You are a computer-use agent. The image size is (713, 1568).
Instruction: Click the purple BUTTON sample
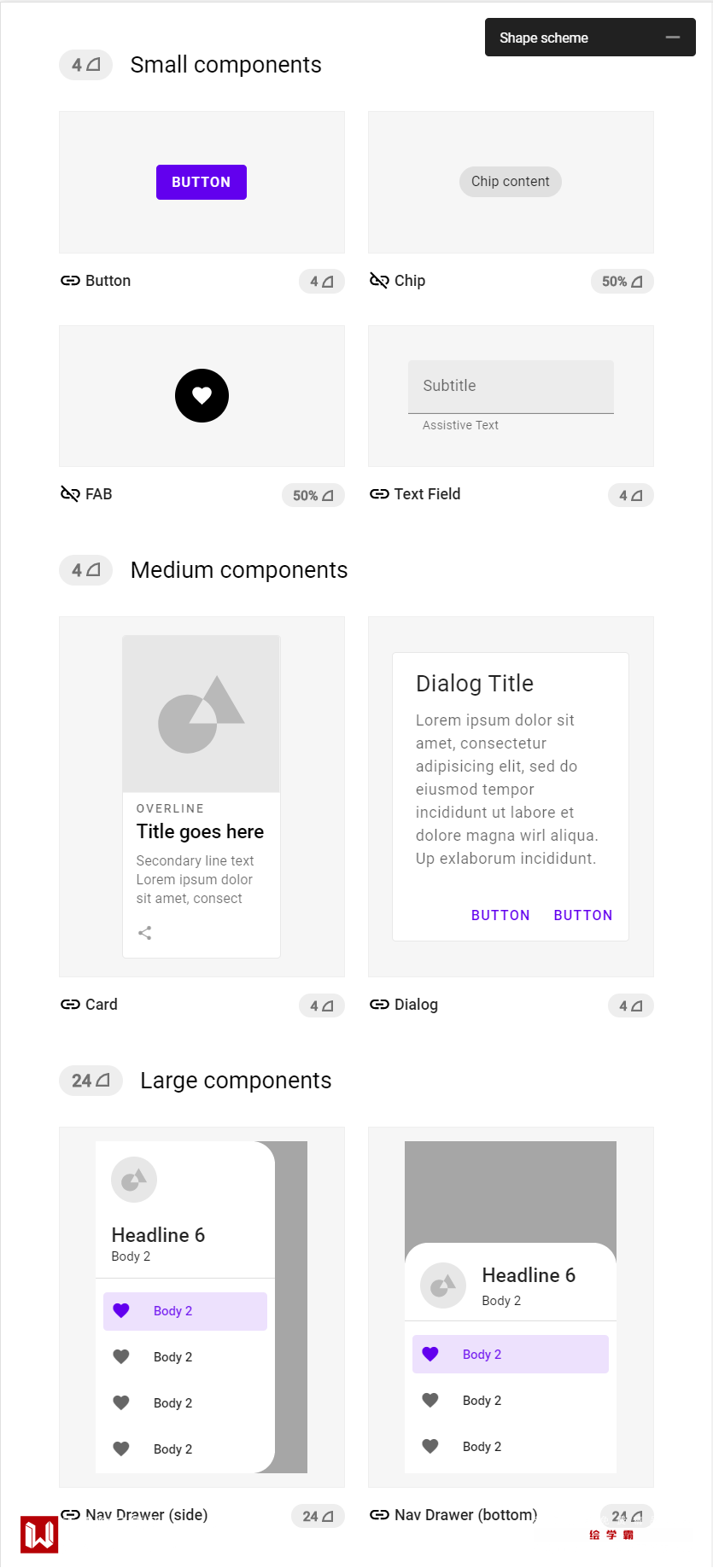click(x=202, y=182)
